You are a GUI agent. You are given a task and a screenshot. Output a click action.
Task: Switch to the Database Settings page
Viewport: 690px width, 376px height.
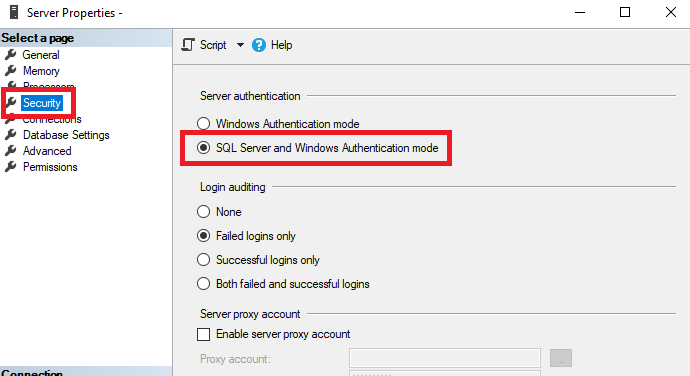(66, 135)
